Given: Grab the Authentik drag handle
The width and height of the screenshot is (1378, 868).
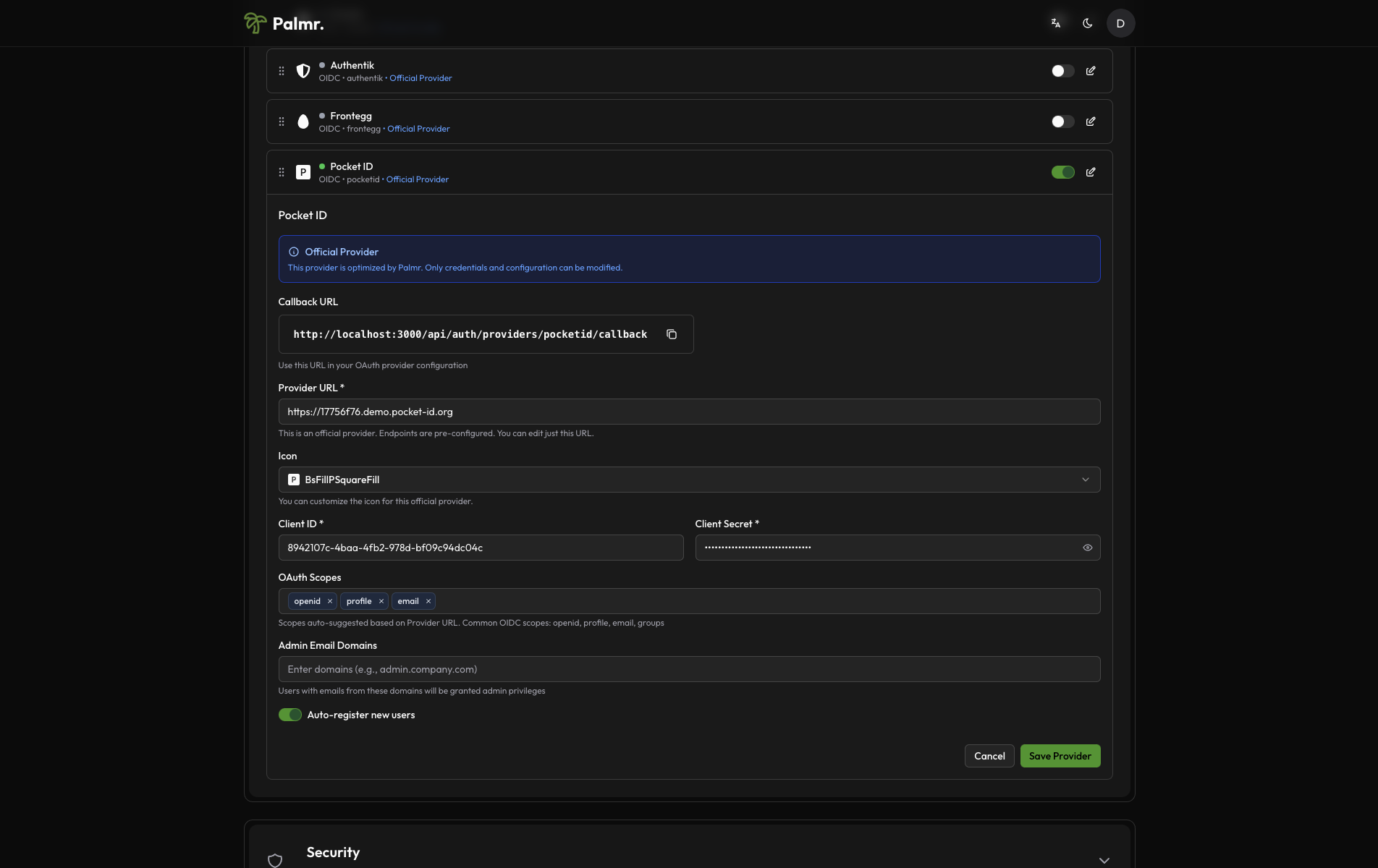Looking at the screenshot, I should (282, 71).
